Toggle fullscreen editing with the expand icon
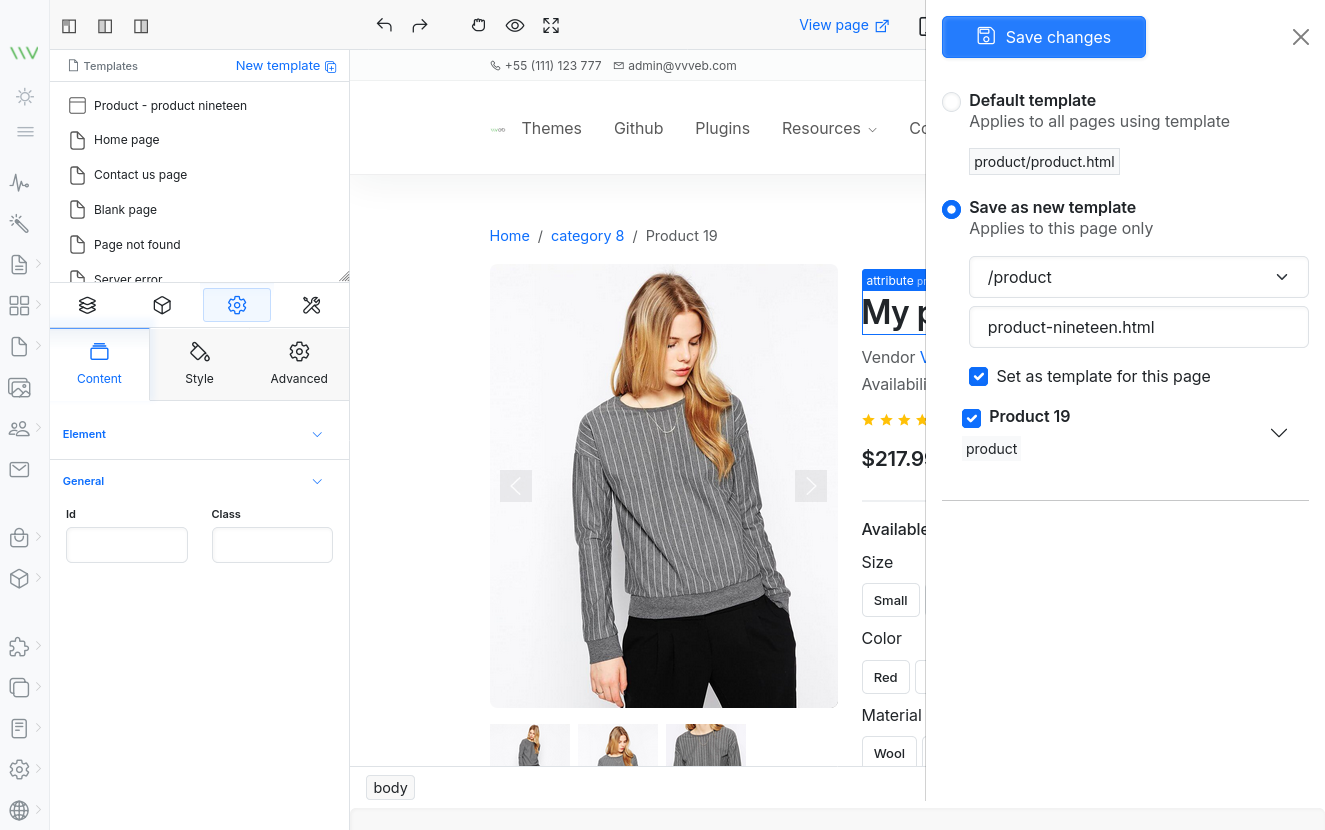 tap(551, 25)
